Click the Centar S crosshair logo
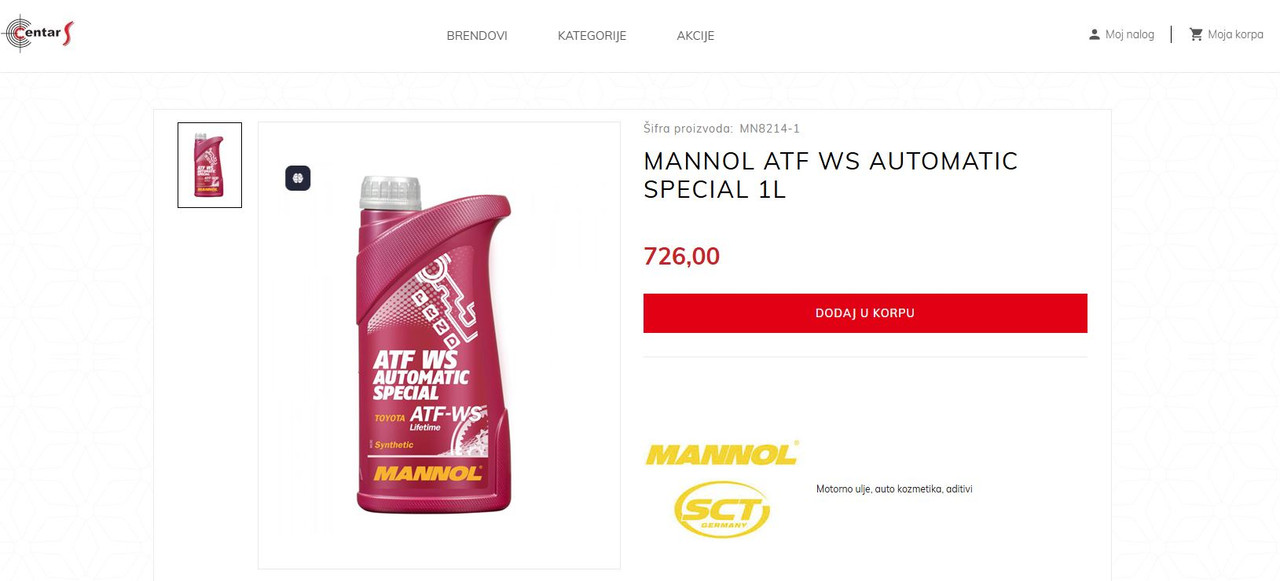 (x=38, y=34)
